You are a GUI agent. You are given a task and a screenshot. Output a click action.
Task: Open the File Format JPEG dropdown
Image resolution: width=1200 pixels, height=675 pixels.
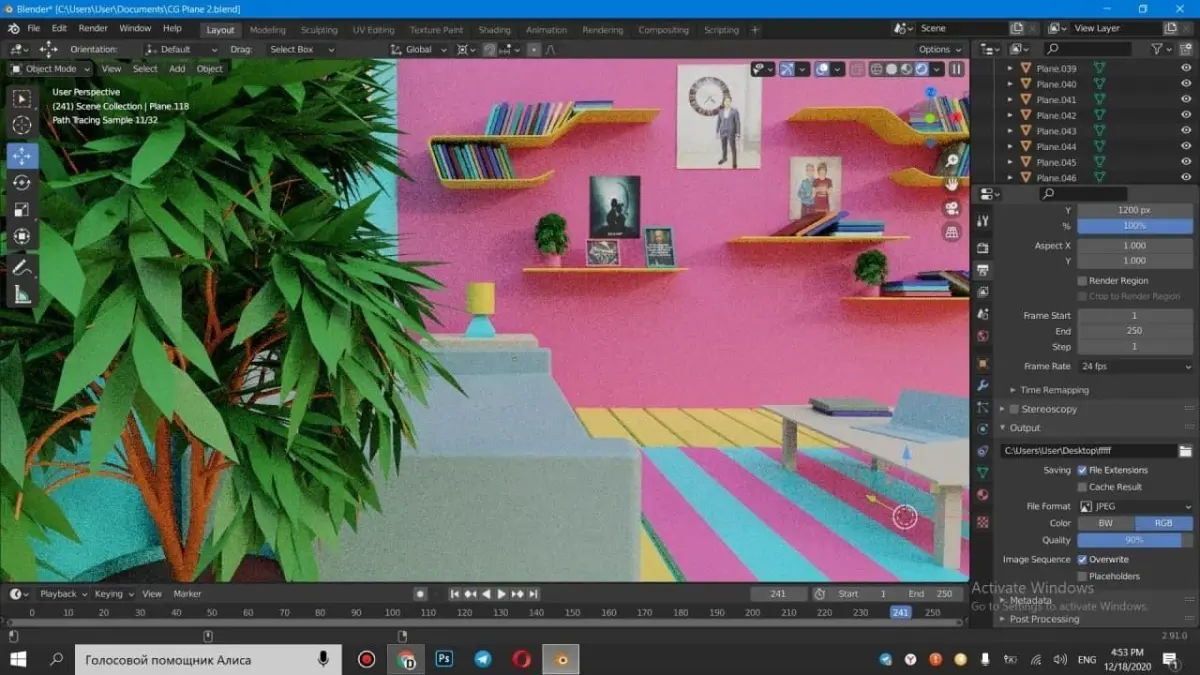tap(1136, 506)
